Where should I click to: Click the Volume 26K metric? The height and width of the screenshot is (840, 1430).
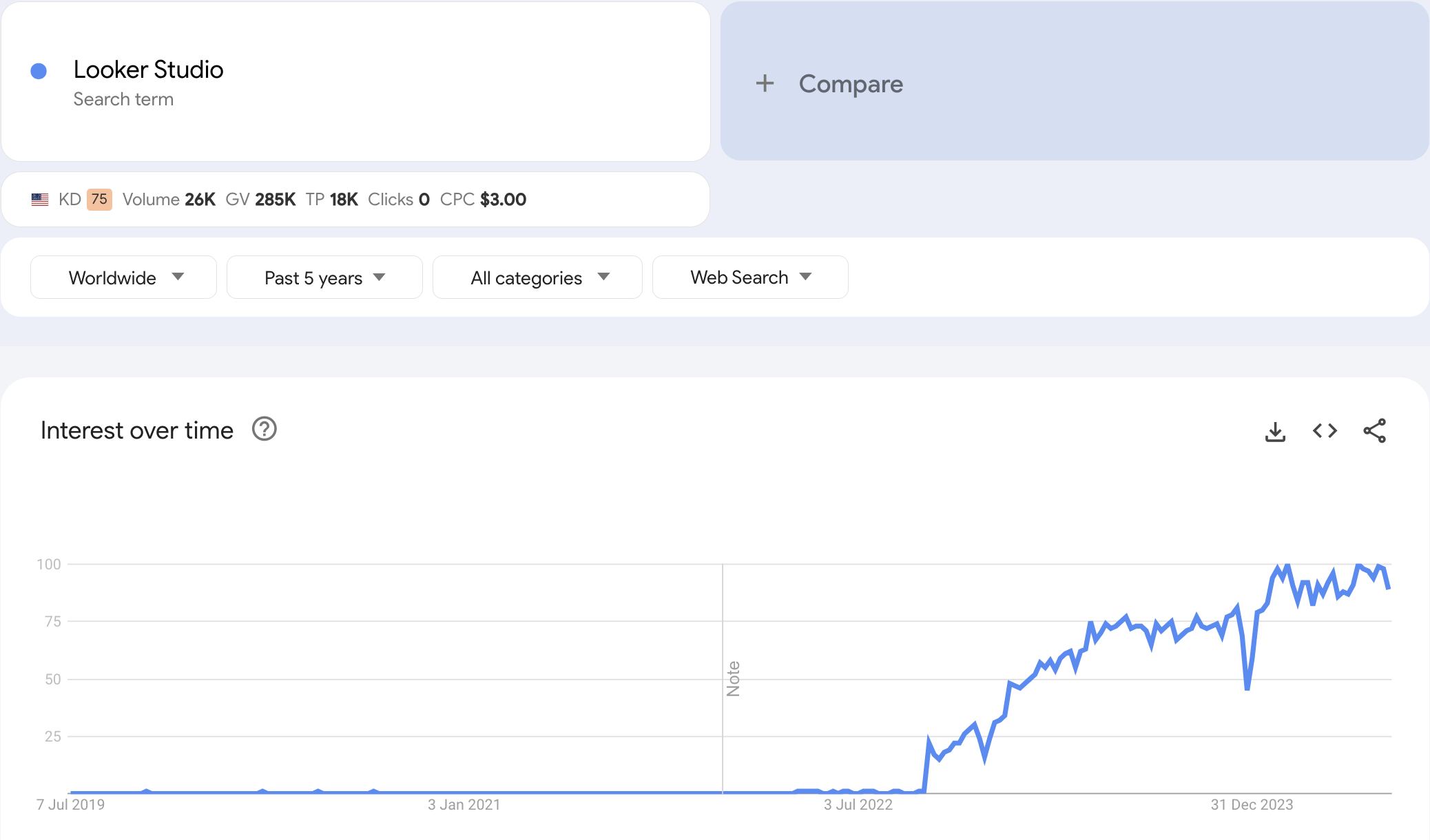coord(169,200)
